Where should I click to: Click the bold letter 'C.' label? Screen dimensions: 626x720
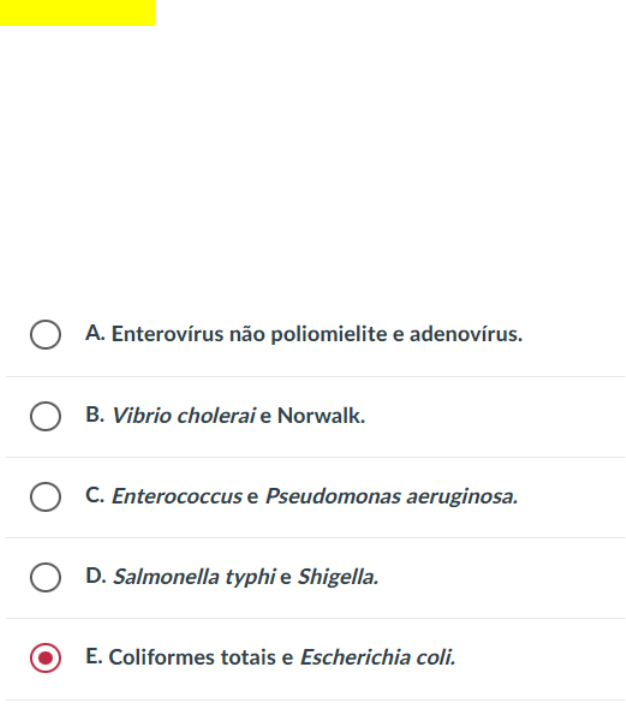[x=96, y=496]
